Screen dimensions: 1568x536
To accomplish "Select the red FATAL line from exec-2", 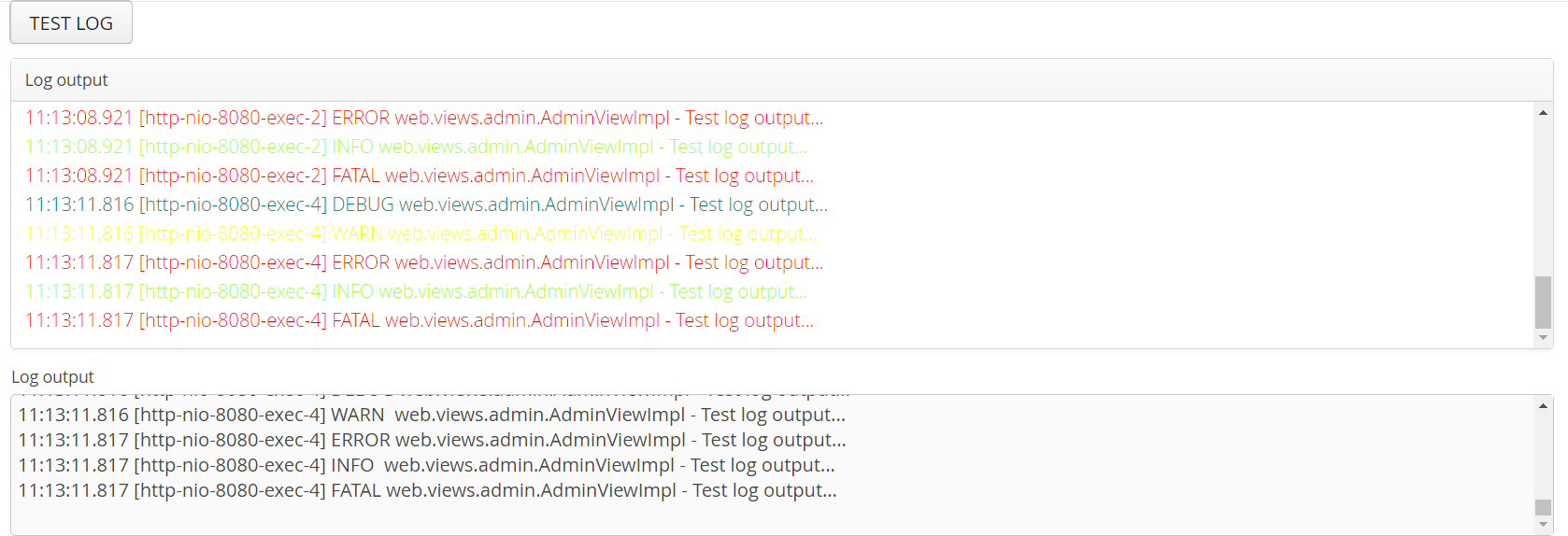I will pos(420,176).
